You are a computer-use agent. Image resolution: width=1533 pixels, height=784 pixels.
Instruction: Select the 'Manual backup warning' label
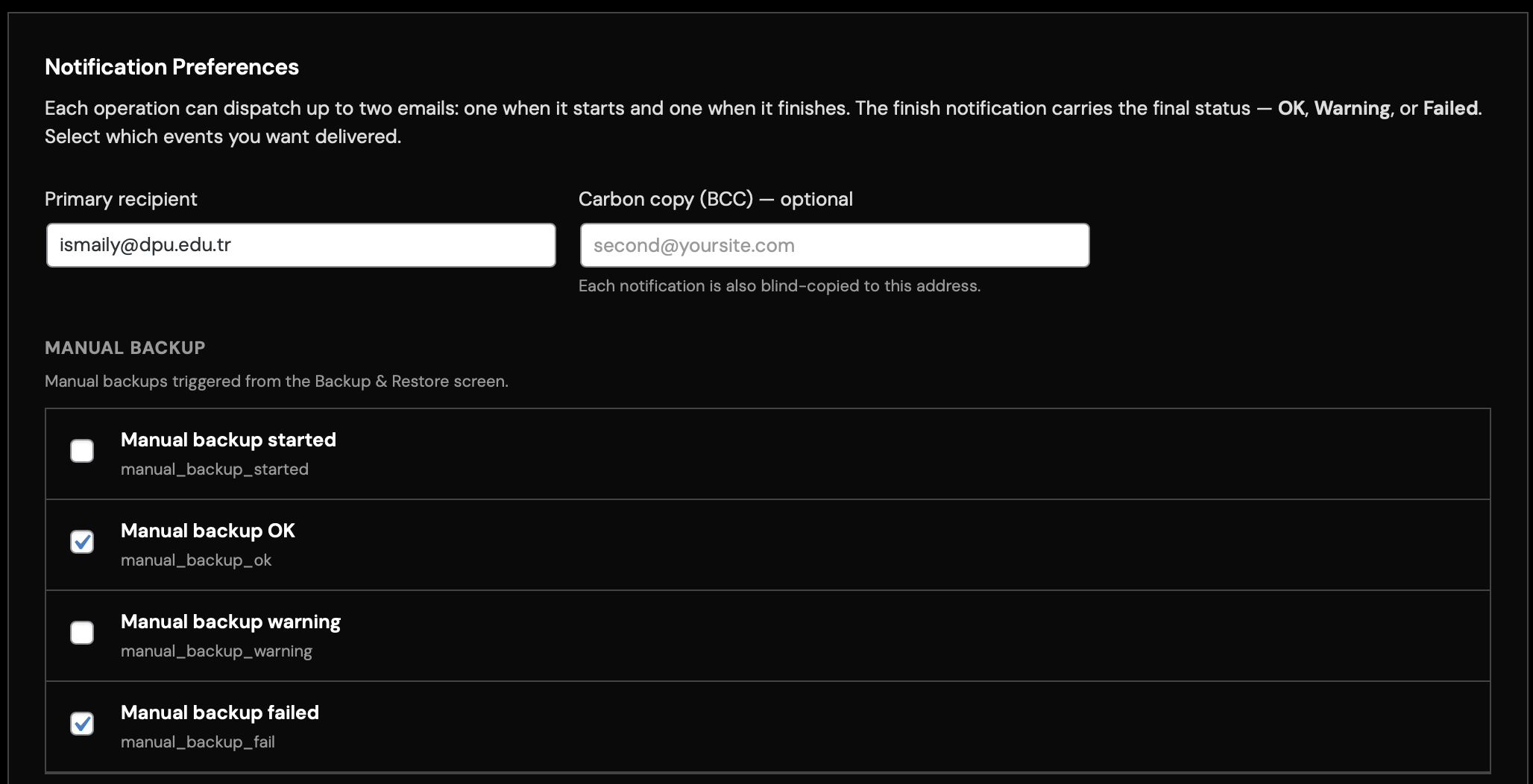(x=230, y=622)
